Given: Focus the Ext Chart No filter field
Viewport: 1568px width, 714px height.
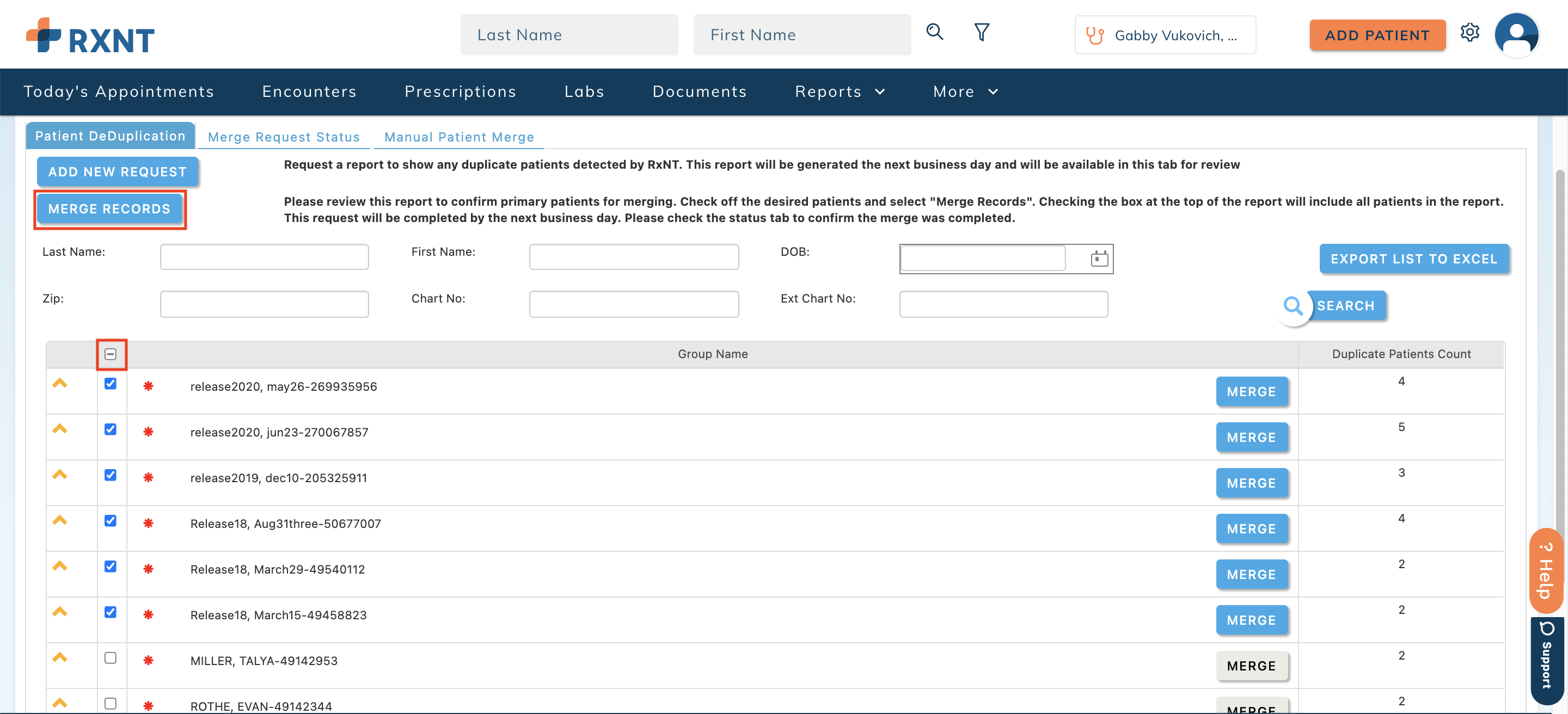Looking at the screenshot, I should pos(1003,304).
